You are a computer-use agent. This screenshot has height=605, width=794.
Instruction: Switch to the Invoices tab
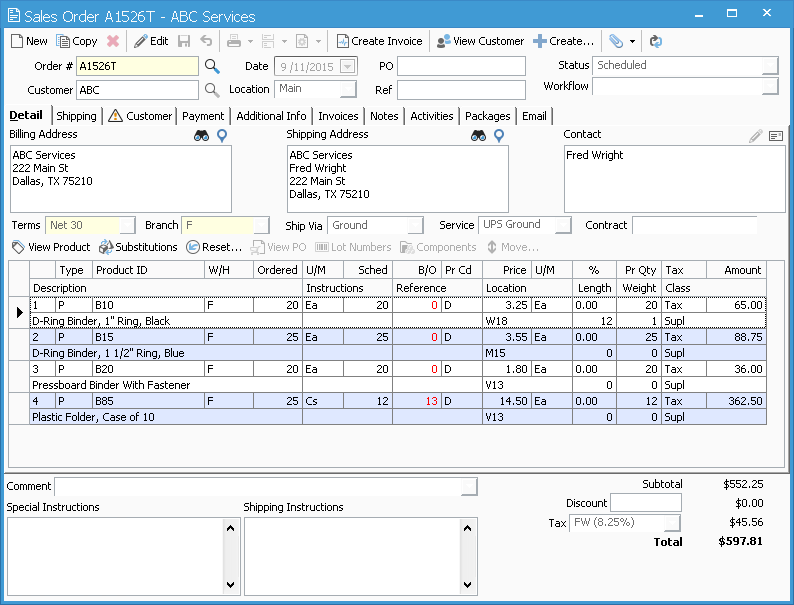pos(338,116)
